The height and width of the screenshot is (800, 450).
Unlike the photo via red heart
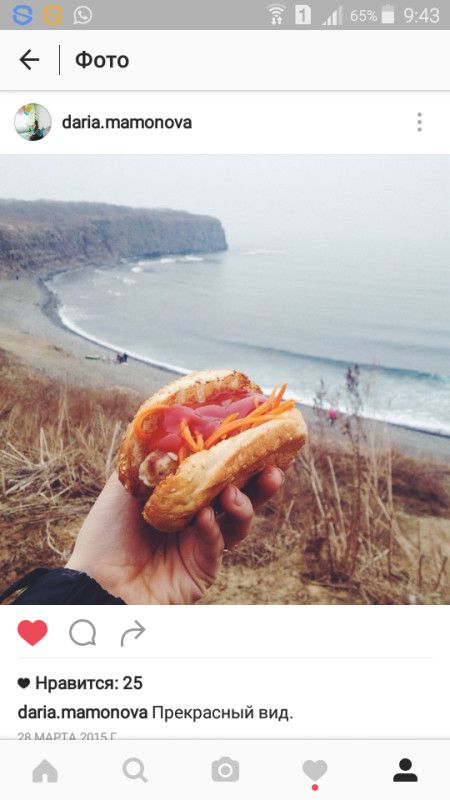click(33, 633)
